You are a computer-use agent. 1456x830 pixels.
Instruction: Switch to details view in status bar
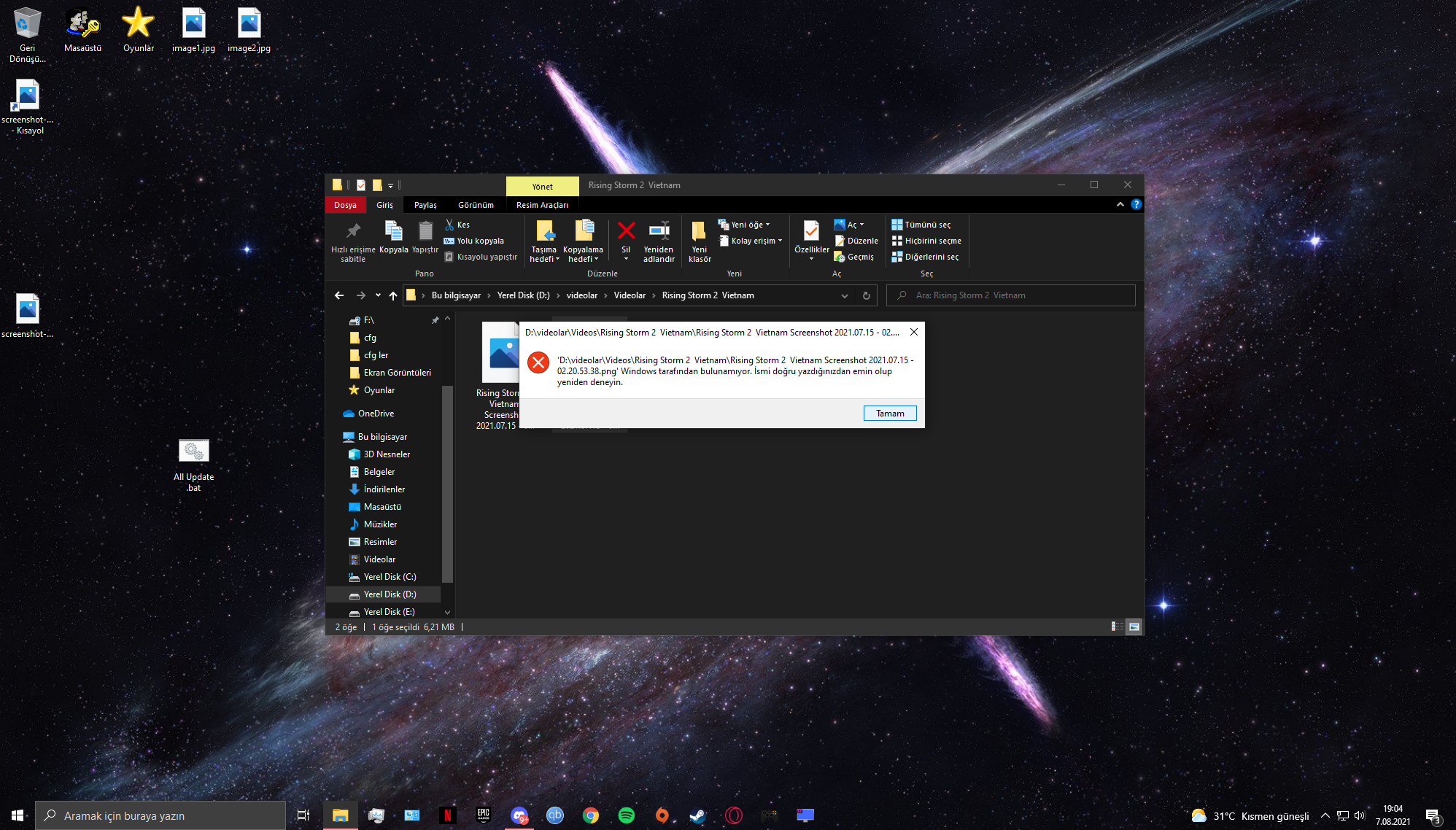click(1117, 627)
